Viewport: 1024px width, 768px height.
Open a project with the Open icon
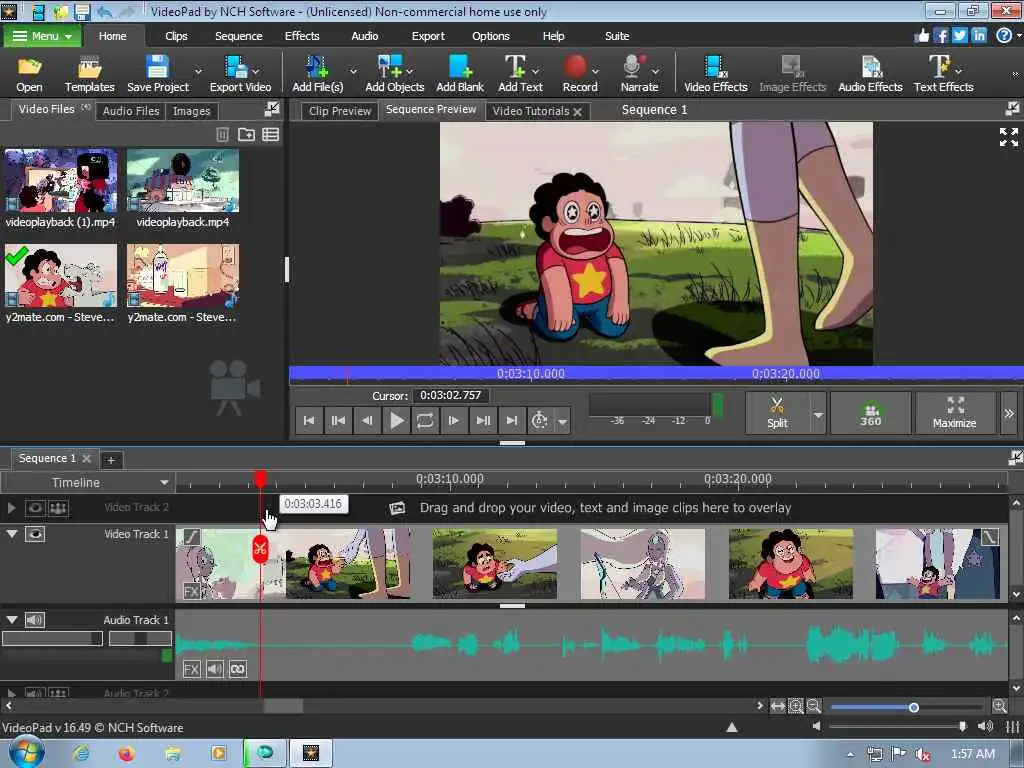[29, 74]
